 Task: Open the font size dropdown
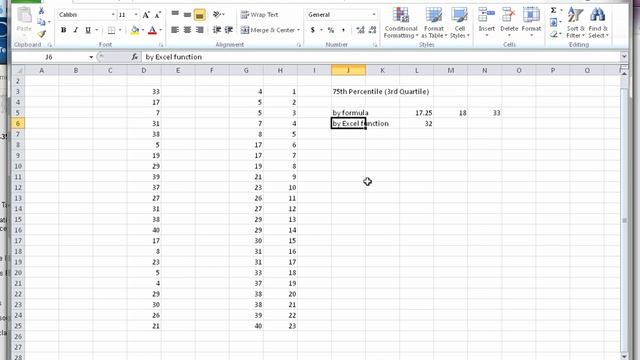(136, 15)
